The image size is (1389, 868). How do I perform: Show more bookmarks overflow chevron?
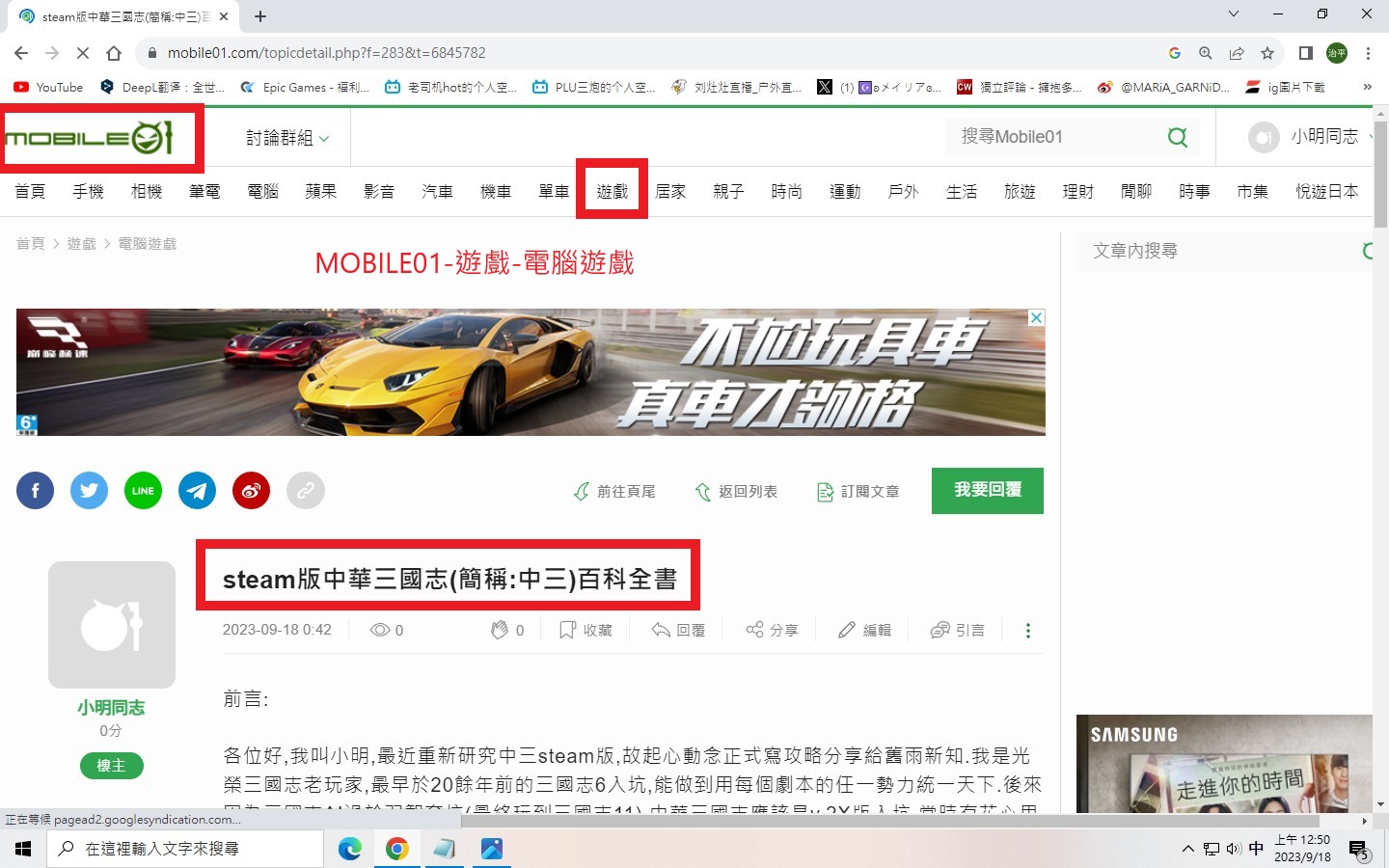(1367, 87)
